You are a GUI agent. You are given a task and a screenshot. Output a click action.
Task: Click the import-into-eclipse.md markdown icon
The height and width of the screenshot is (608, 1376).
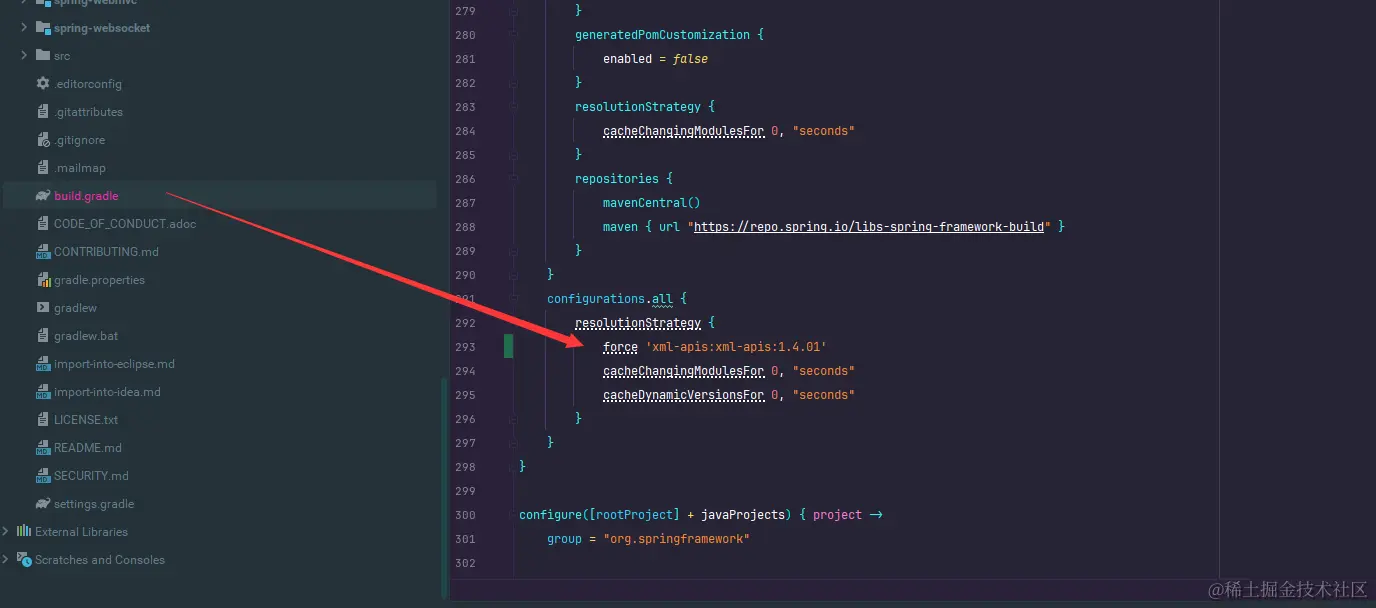coord(43,364)
